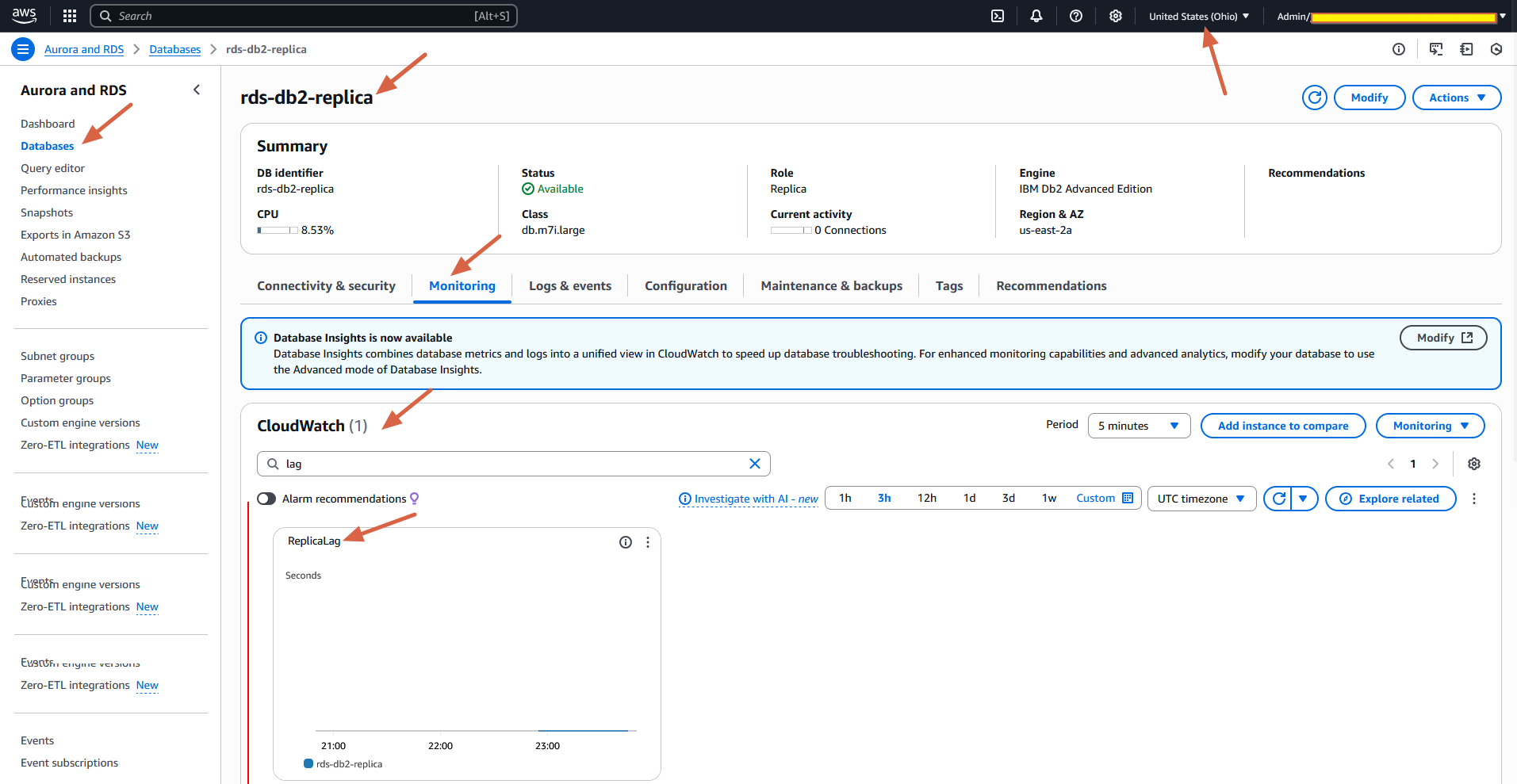Go to the previous metrics page
This screenshot has width=1517, height=784.
coord(1391,464)
